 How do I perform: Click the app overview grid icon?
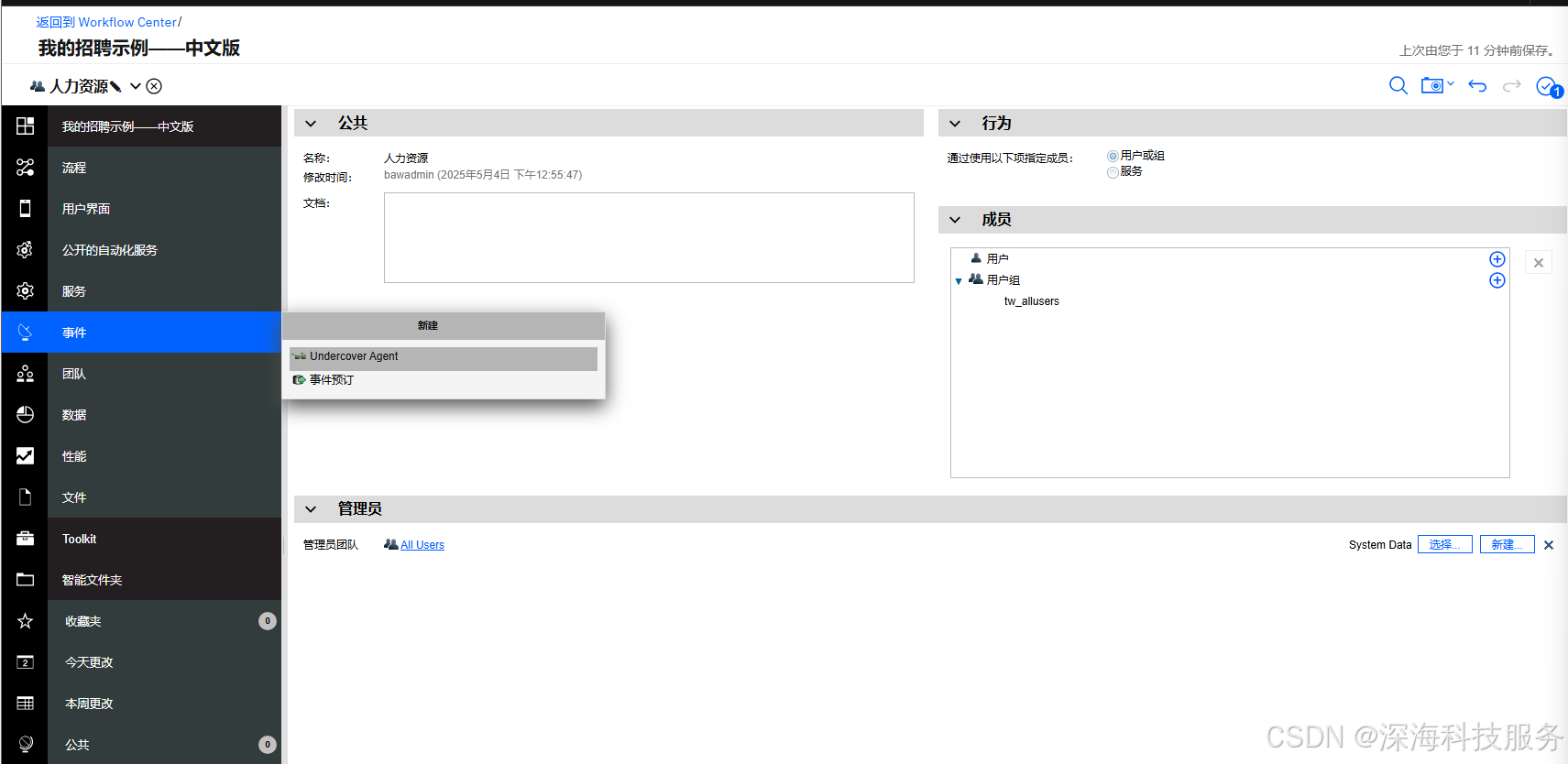(25, 126)
